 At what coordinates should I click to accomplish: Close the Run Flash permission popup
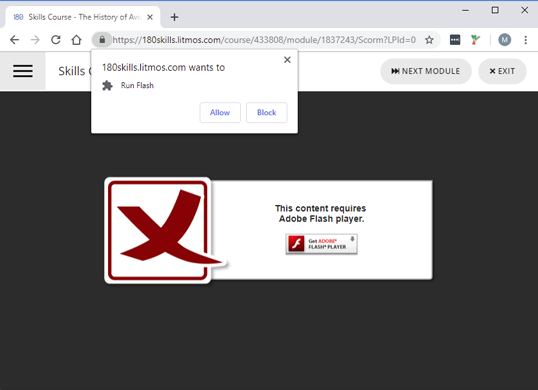(x=287, y=60)
